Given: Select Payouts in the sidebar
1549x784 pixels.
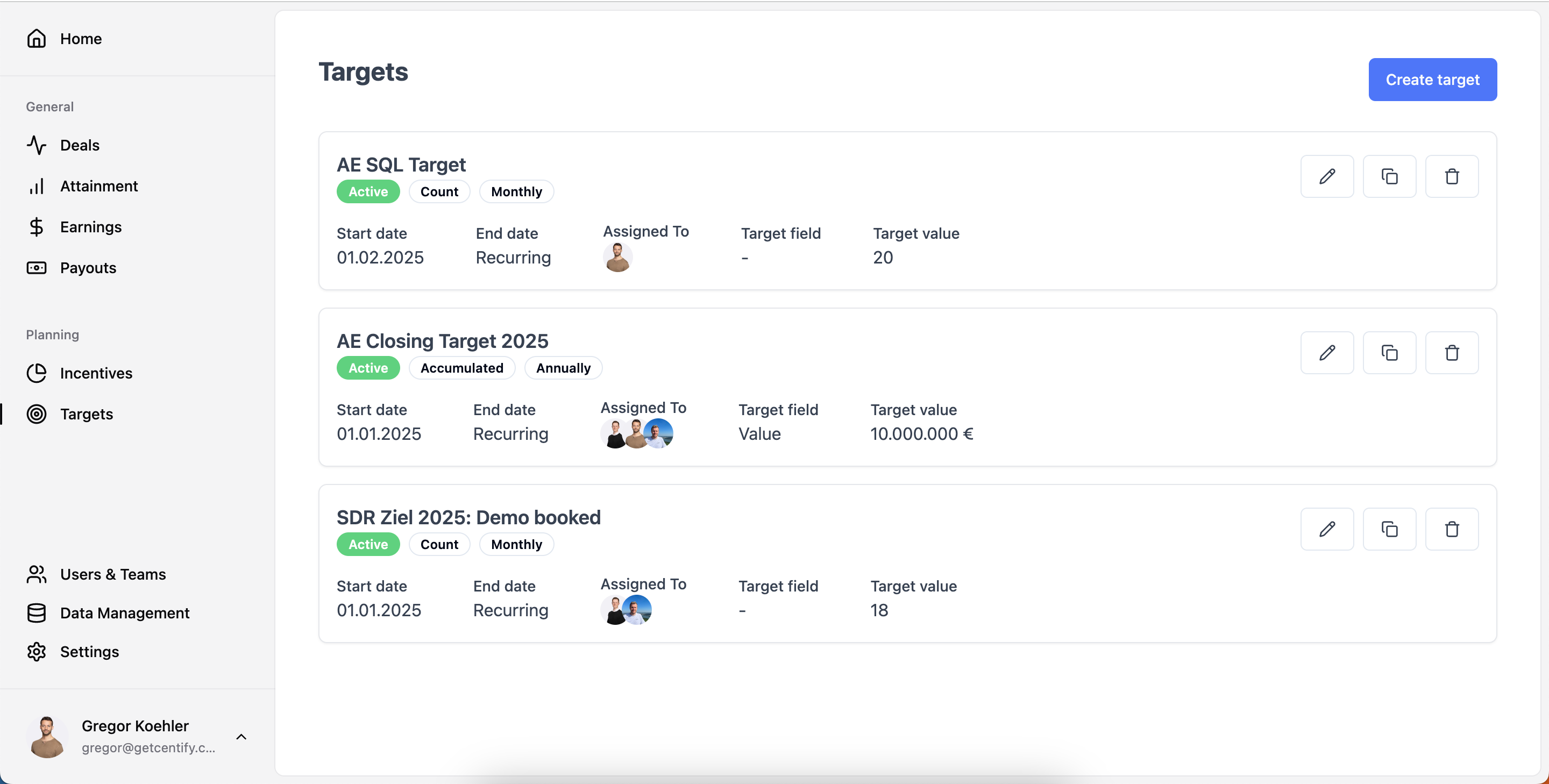Looking at the screenshot, I should click(x=88, y=268).
